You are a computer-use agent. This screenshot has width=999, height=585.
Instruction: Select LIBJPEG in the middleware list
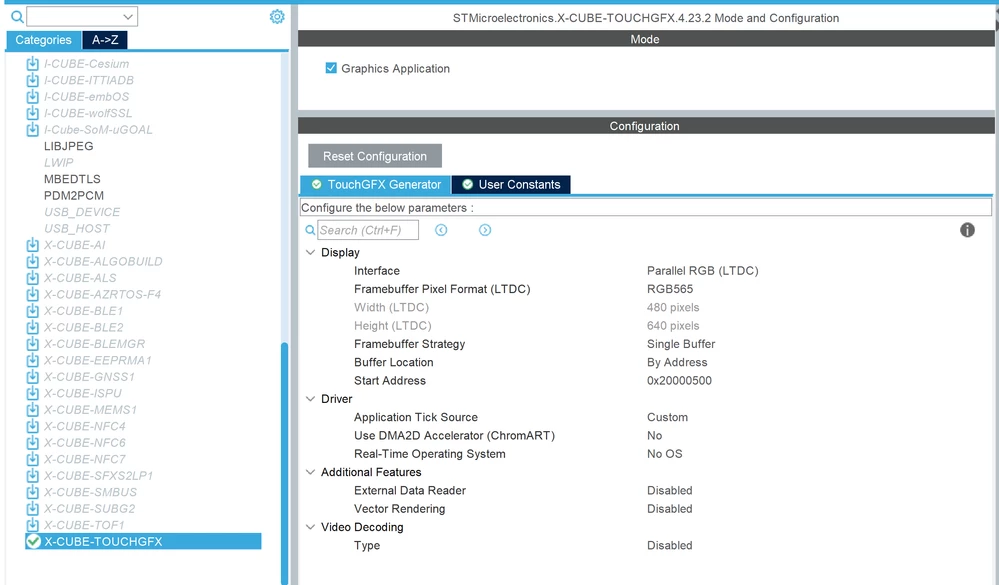coord(69,147)
